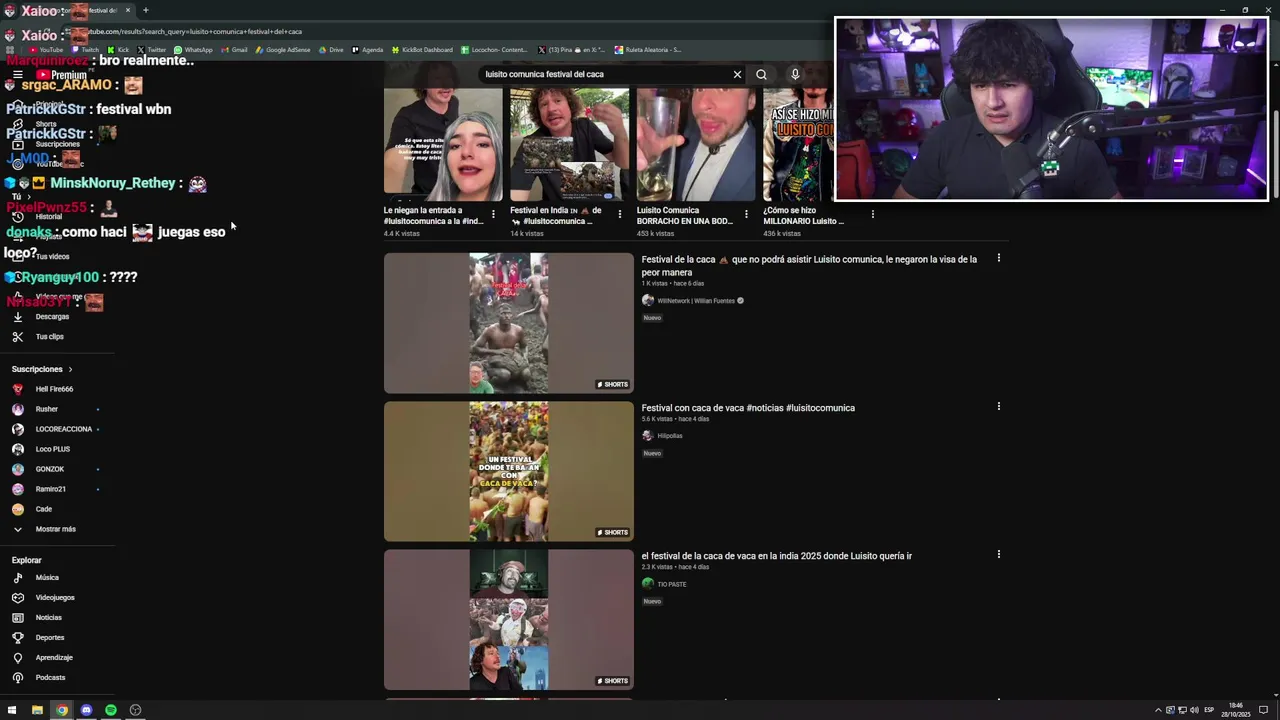1280x720 pixels.
Task: Open Google AdSense bookmark
Action: 283,50
